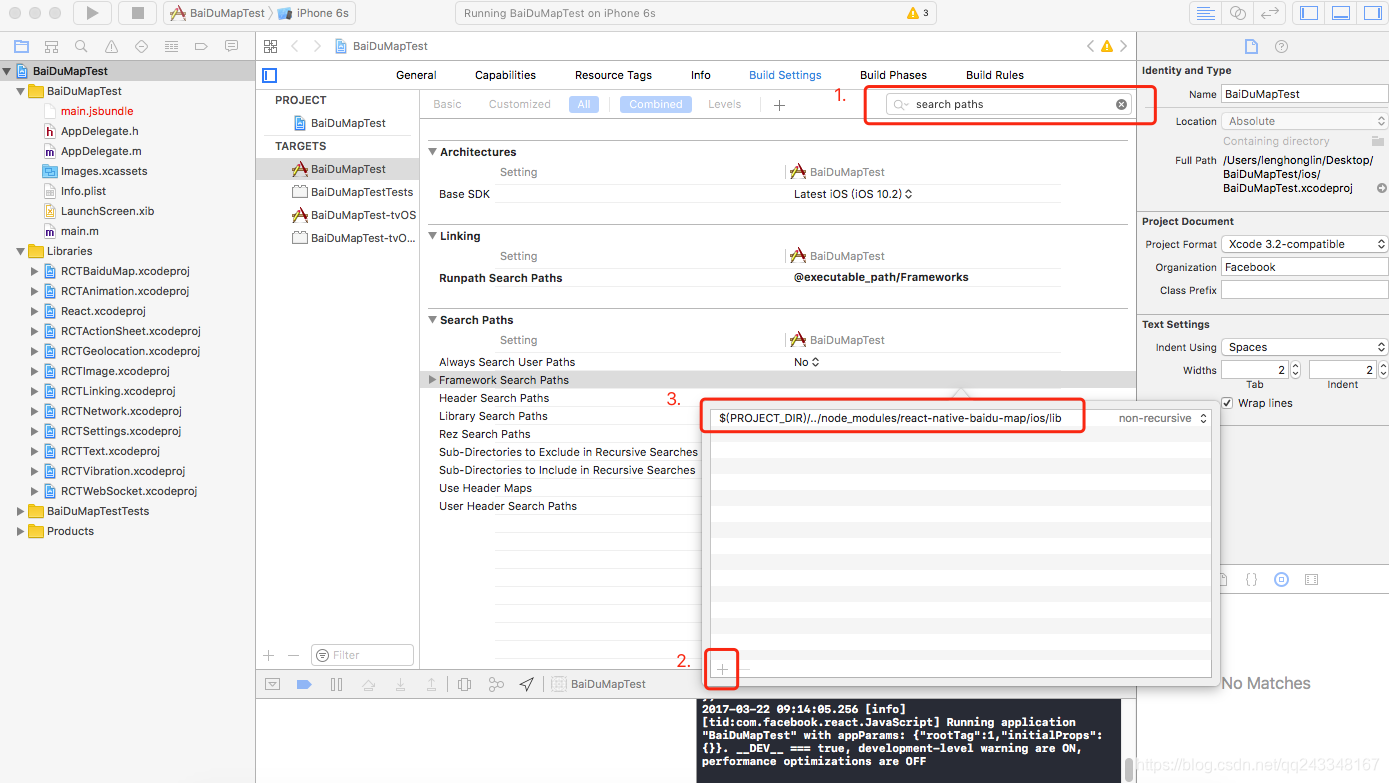Toggle the Navigator panel visibility
Image resolution: width=1389 pixels, height=783 pixels.
(x=1306, y=13)
